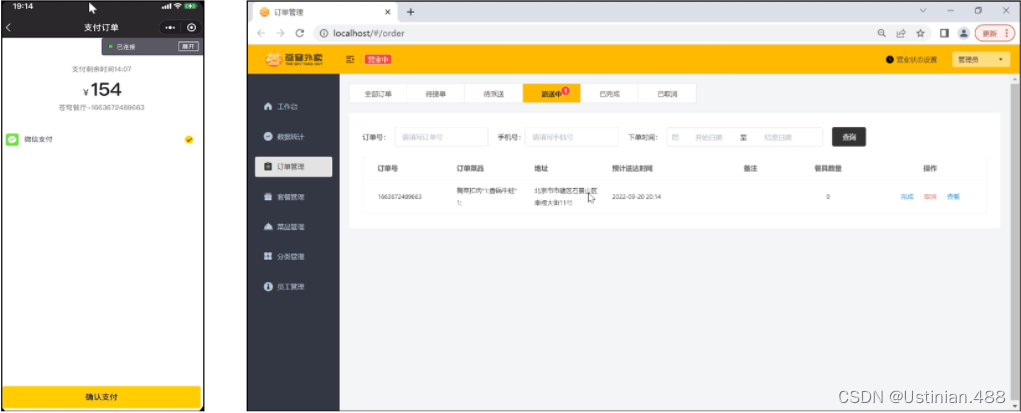Switch to the 已完成 tab
Image resolution: width=1021 pixels, height=413 pixels.
coord(609,94)
